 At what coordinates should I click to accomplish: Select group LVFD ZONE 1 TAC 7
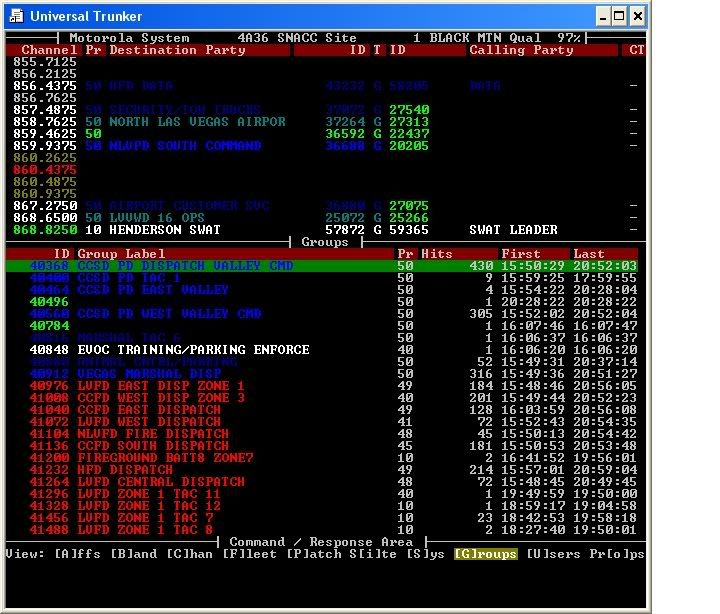(322, 517)
